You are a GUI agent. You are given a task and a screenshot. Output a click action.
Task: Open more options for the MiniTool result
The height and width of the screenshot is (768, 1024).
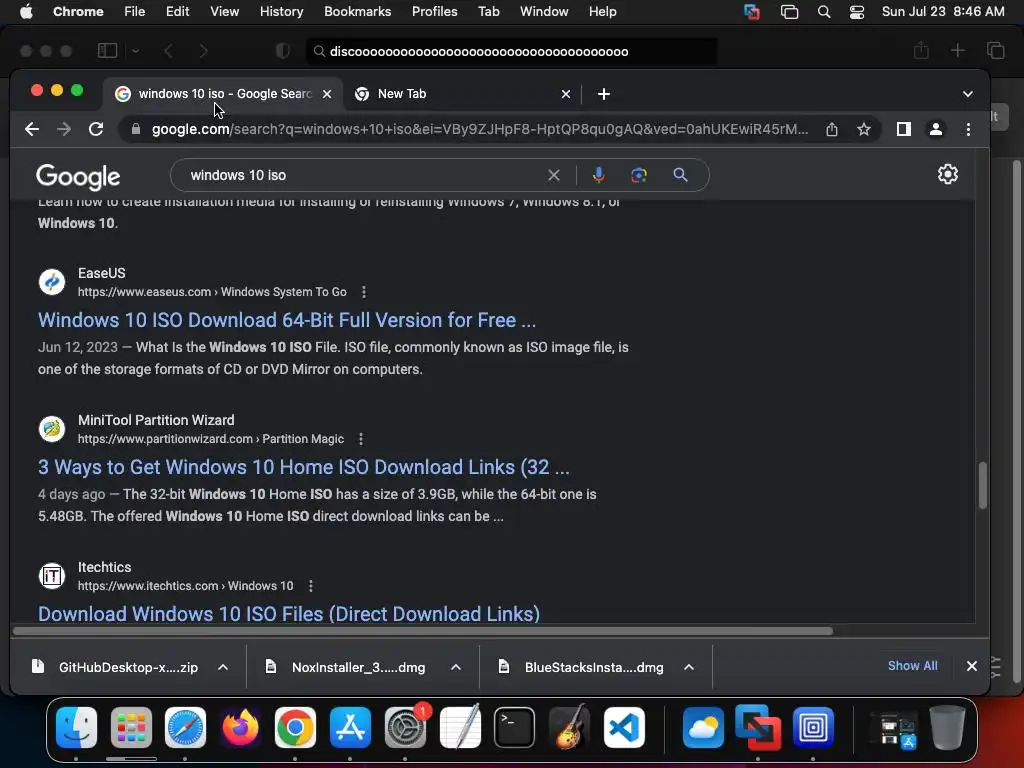360,439
